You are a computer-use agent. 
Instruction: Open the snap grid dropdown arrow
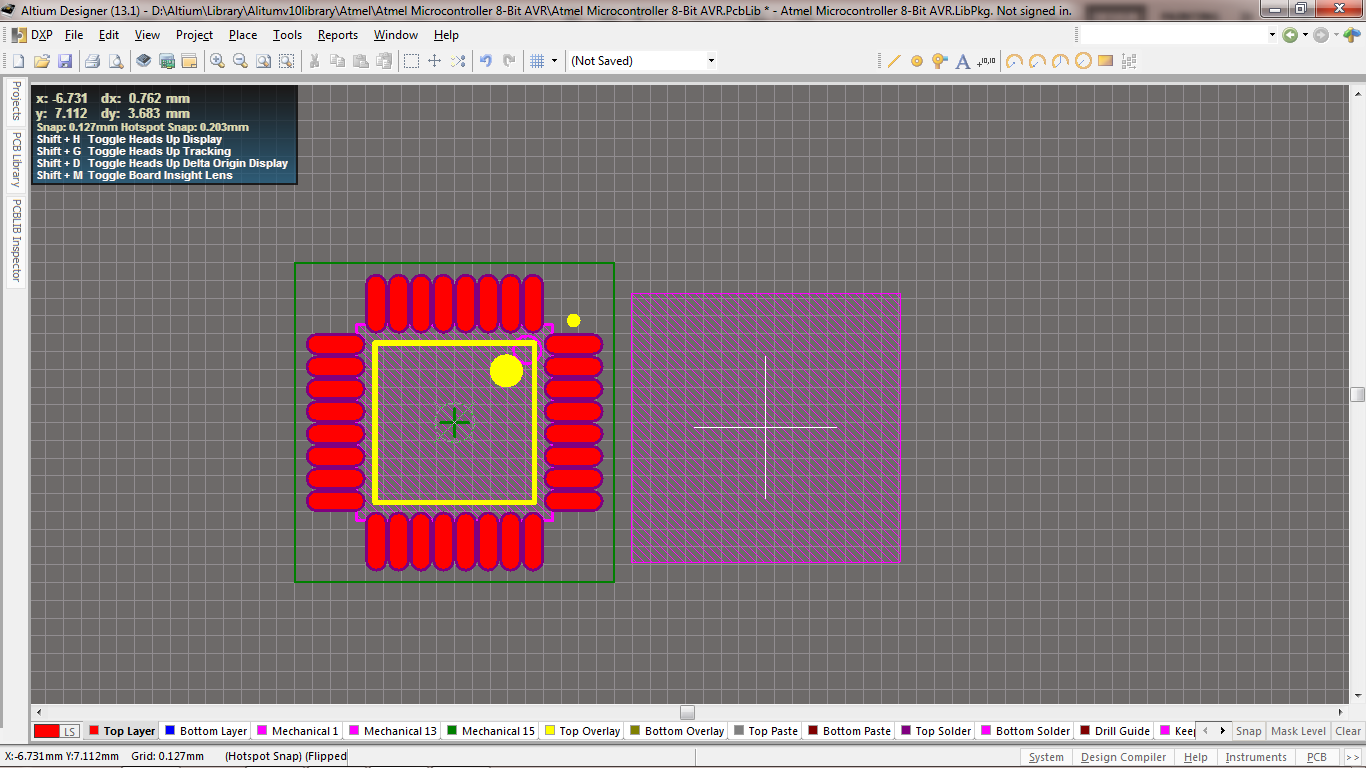point(555,60)
